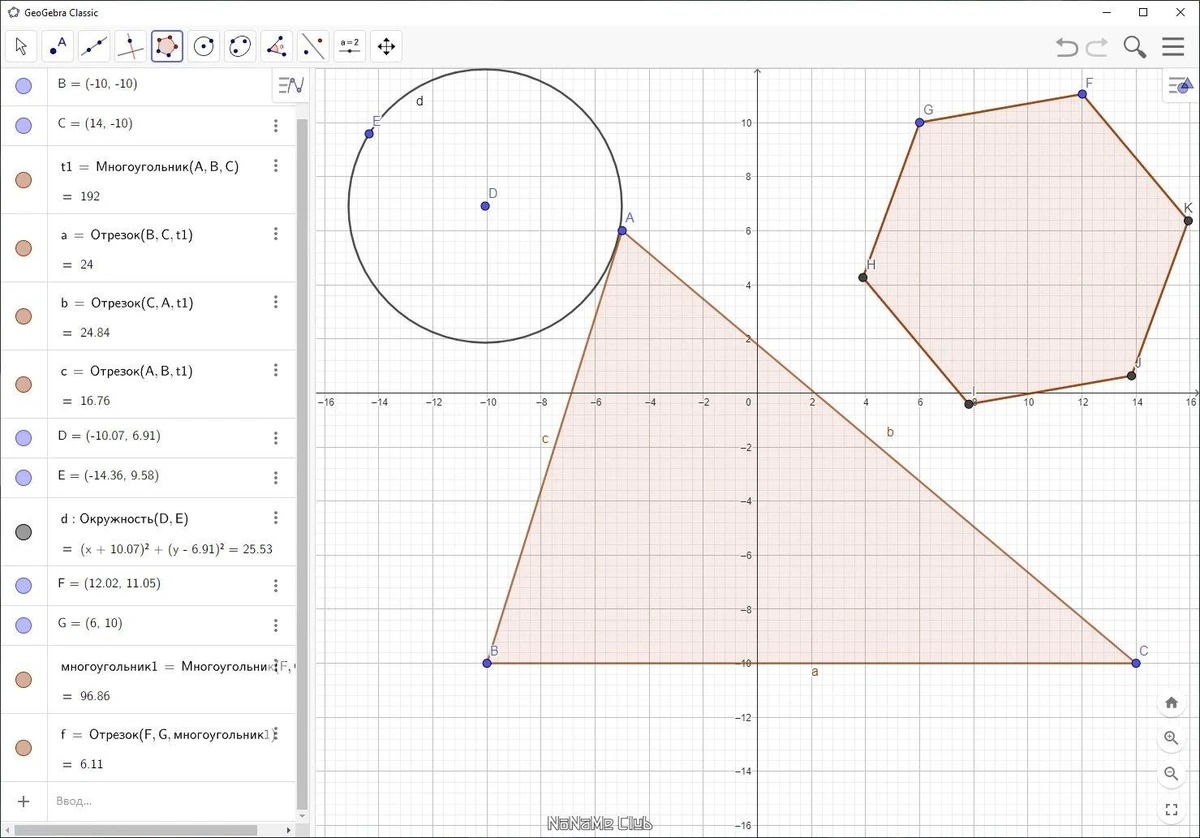
Task: Select vertex G of the heptagon
Action: pyautogui.click(x=919, y=122)
